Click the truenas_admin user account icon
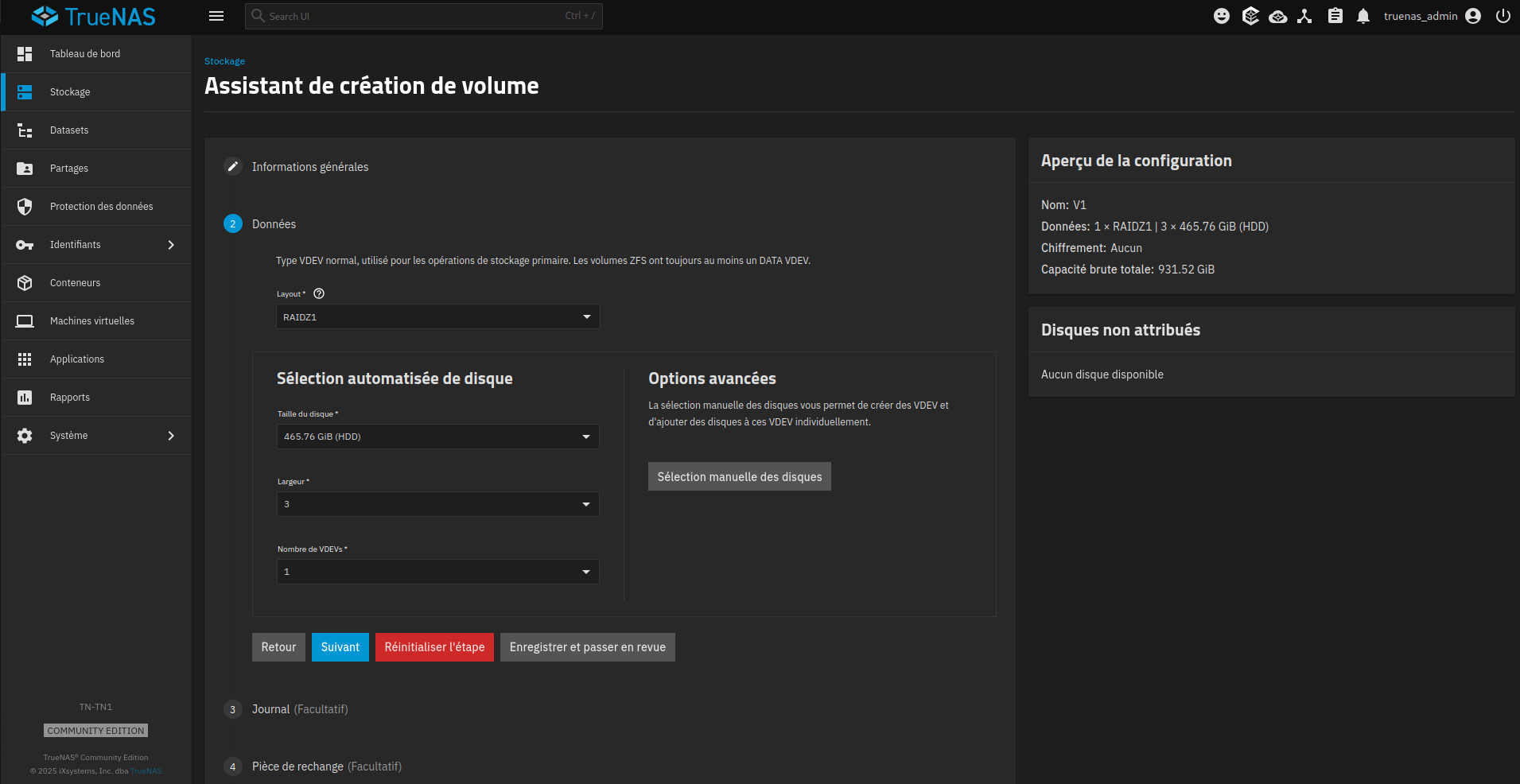This screenshot has height=784, width=1520. pos(1473,16)
